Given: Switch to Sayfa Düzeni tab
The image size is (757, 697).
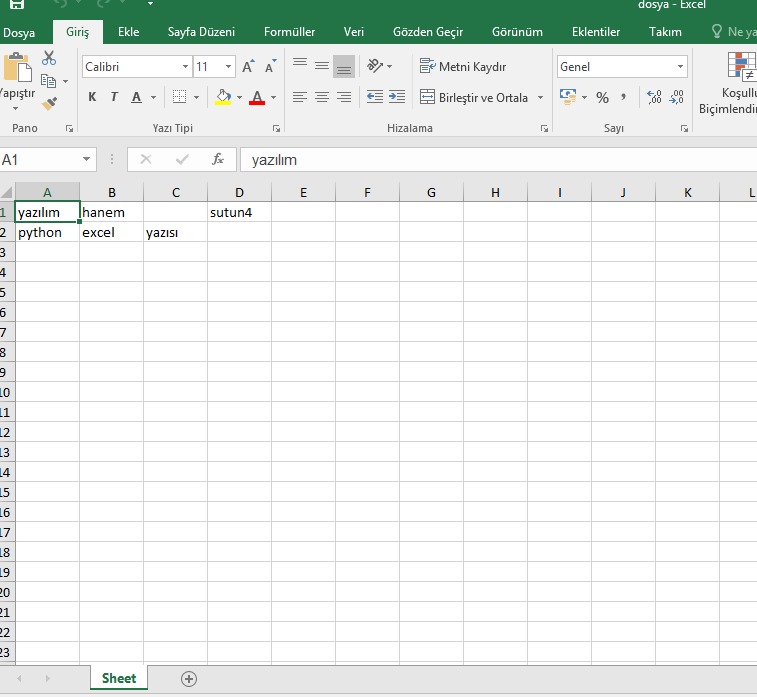Looking at the screenshot, I should pos(201,32).
